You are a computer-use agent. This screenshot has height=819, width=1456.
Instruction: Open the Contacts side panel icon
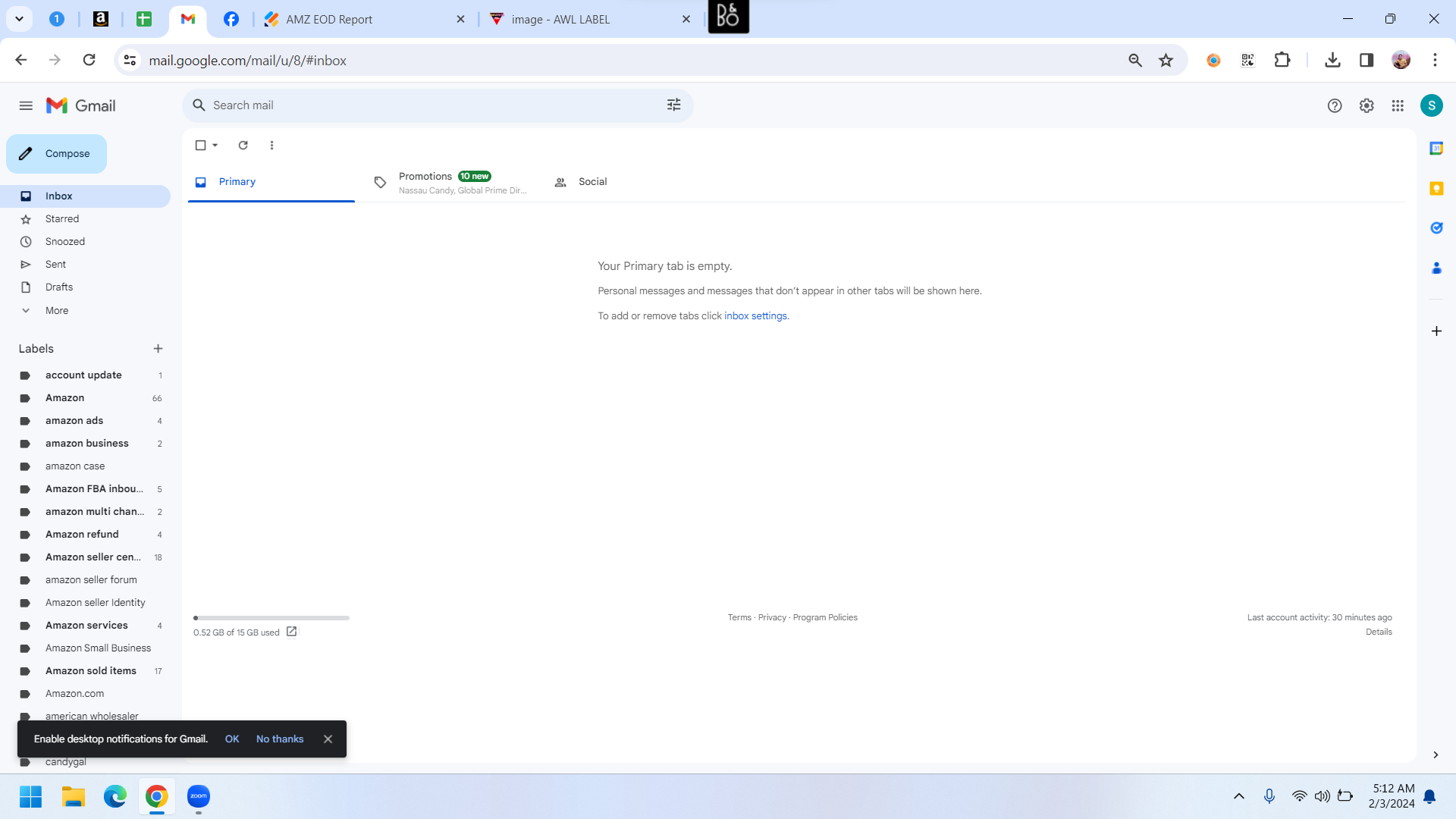tap(1436, 268)
